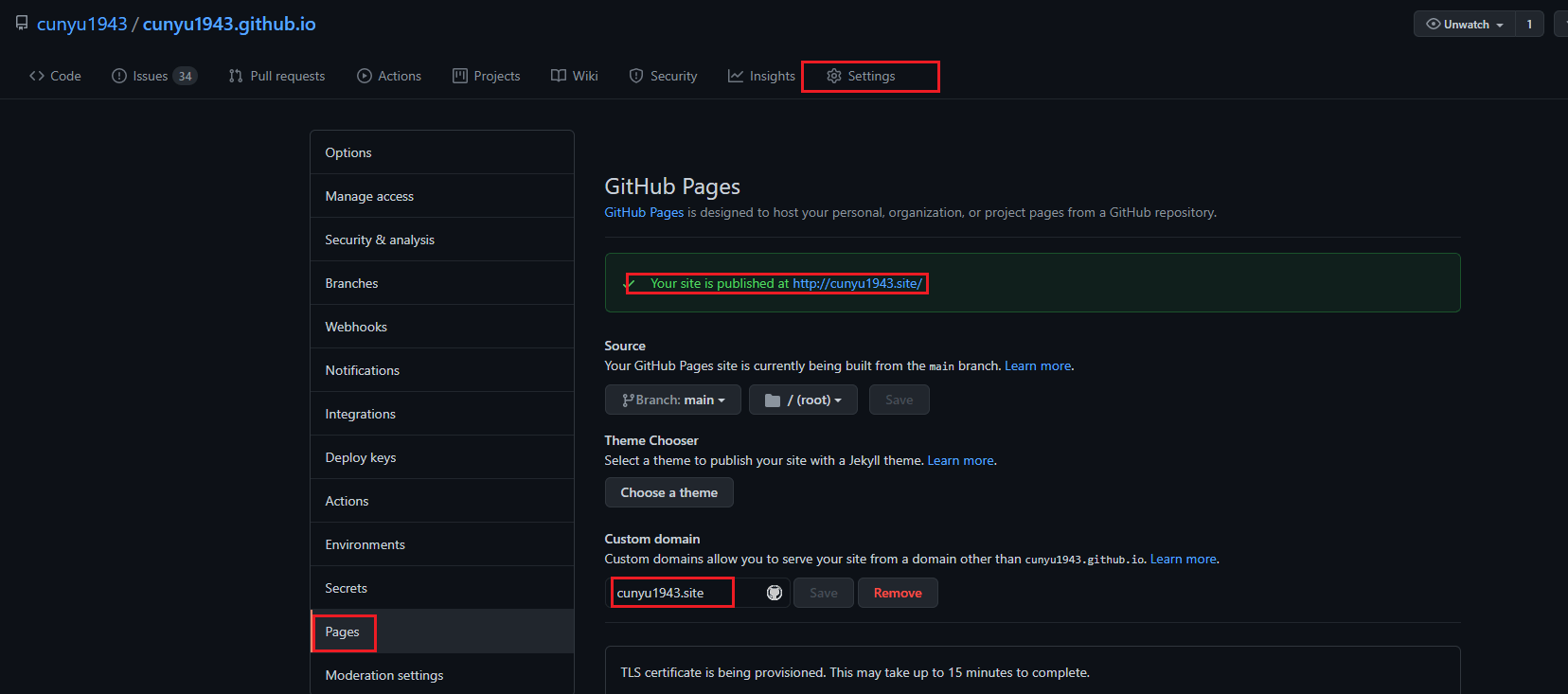Click the Issues circle icon

[x=119, y=76]
